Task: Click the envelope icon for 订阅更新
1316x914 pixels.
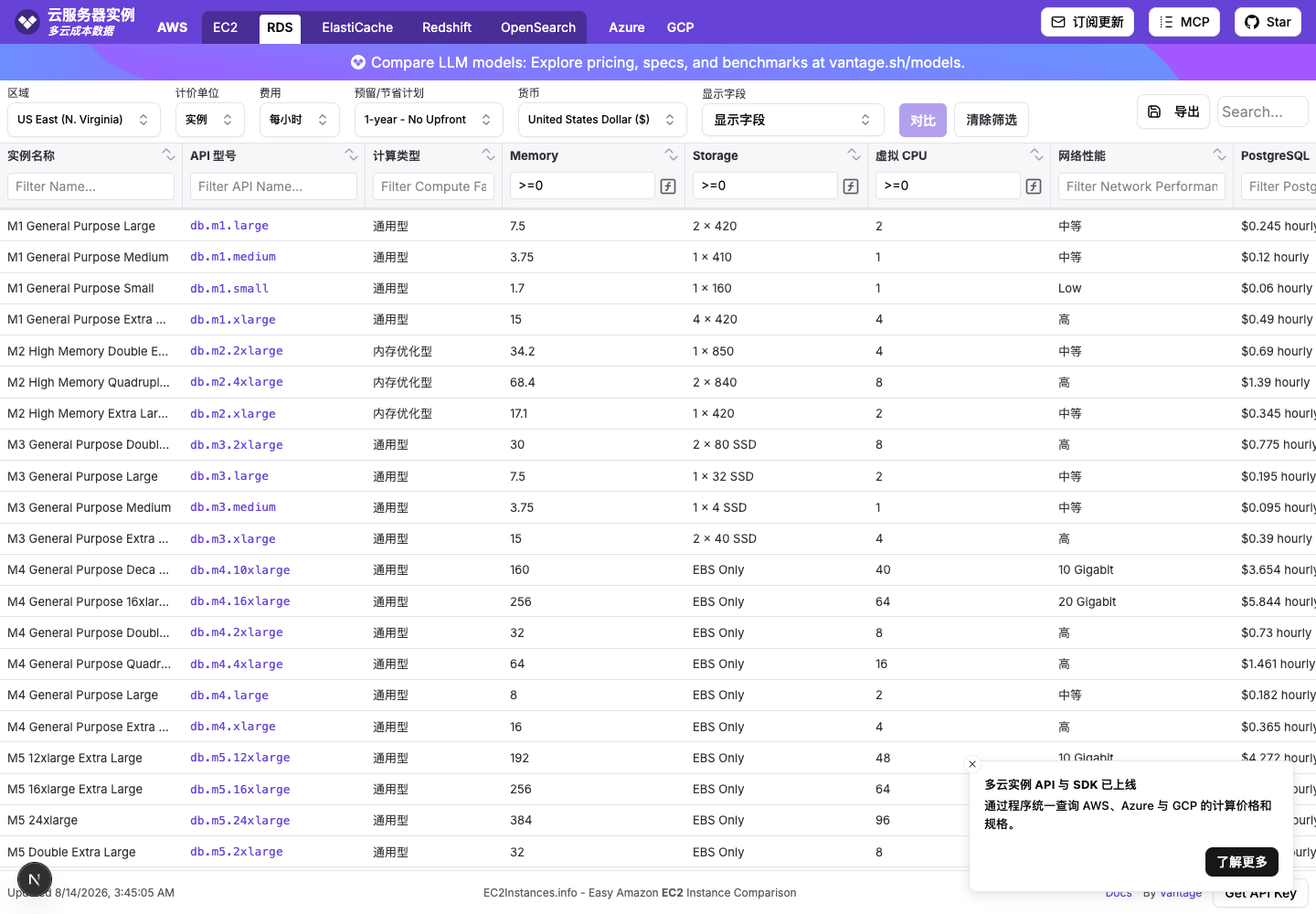Action: (1058, 22)
